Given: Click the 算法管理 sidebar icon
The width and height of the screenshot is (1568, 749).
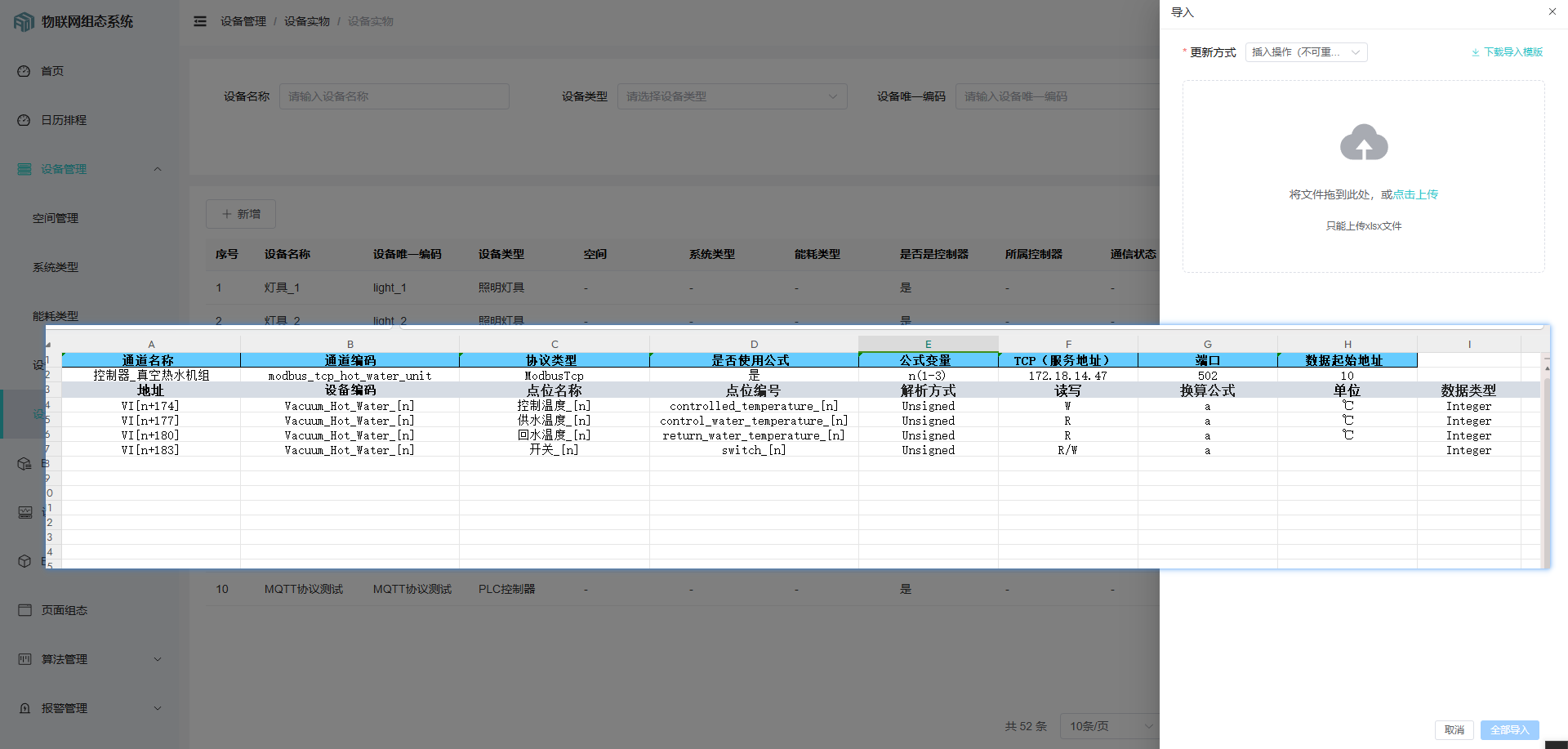Looking at the screenshot, I should 24,659.
